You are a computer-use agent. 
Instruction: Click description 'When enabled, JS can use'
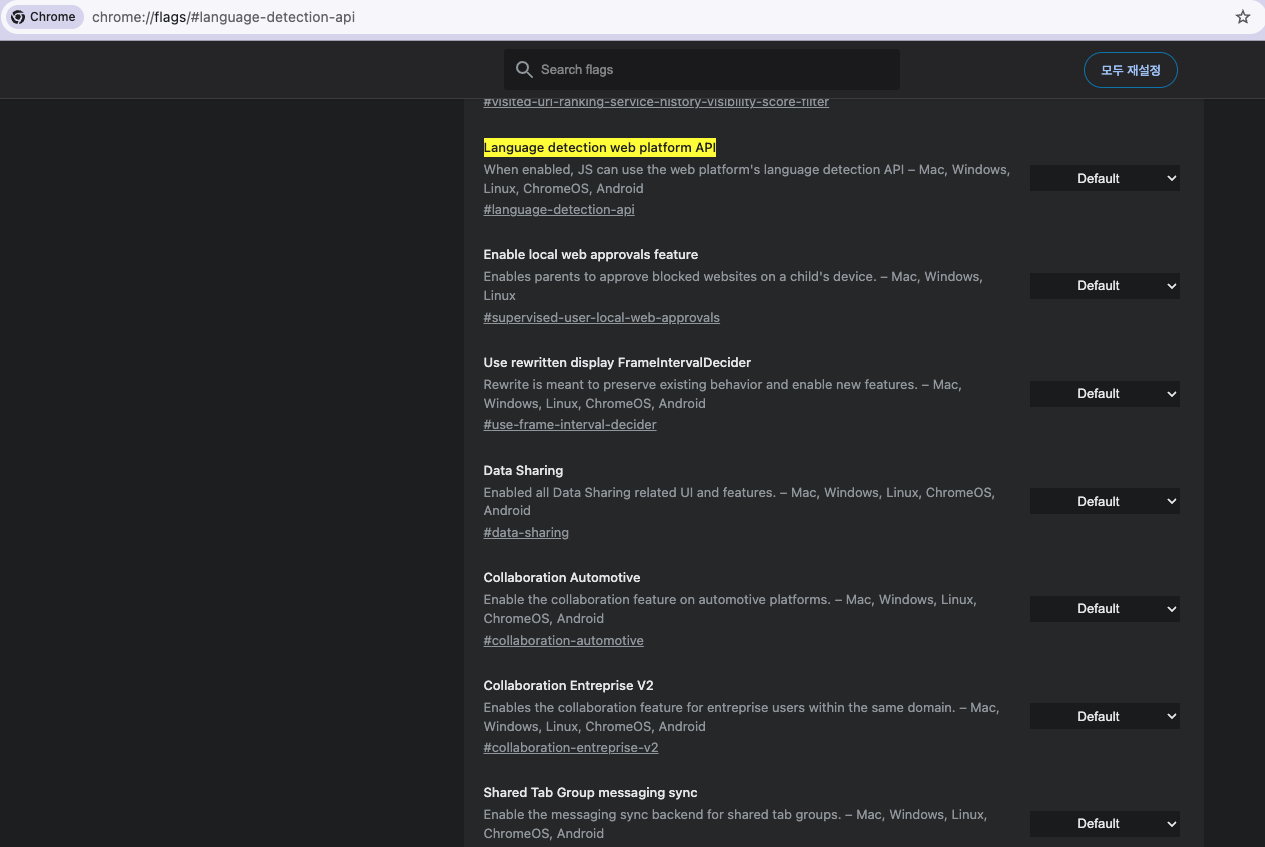click(x=746, y=179)
